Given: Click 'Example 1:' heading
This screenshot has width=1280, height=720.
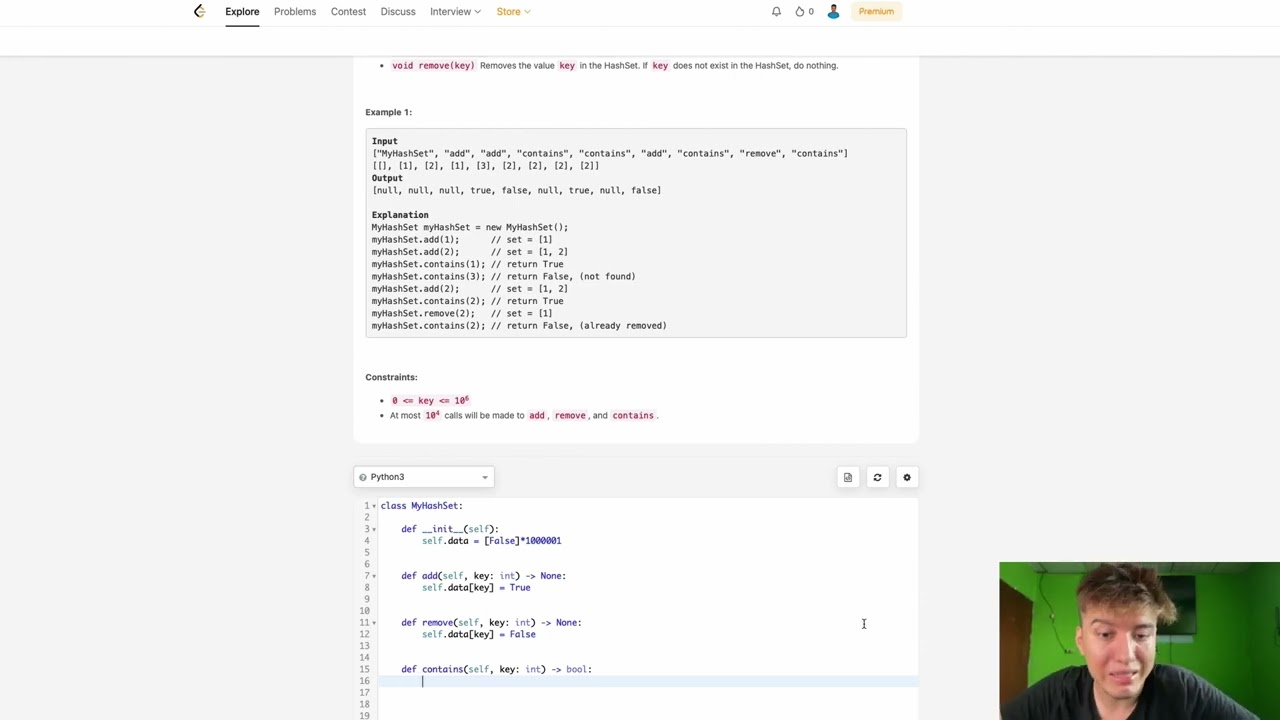Looking at the screenshot, I should tap(388, 112).
